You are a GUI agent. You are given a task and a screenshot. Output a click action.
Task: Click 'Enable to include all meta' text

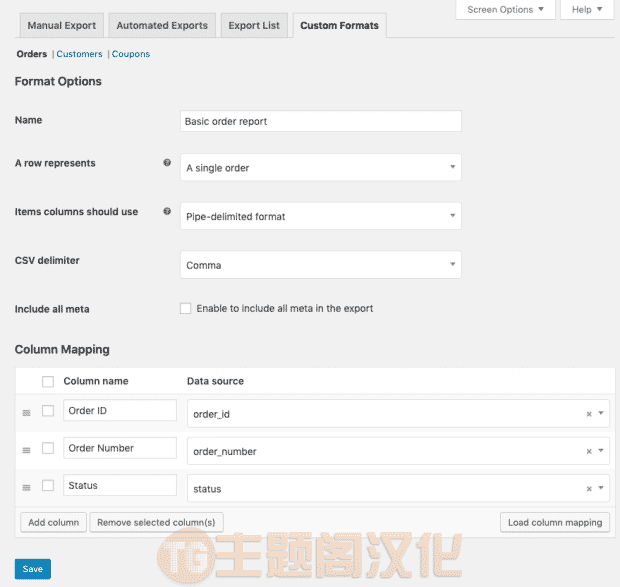[285, 308]
